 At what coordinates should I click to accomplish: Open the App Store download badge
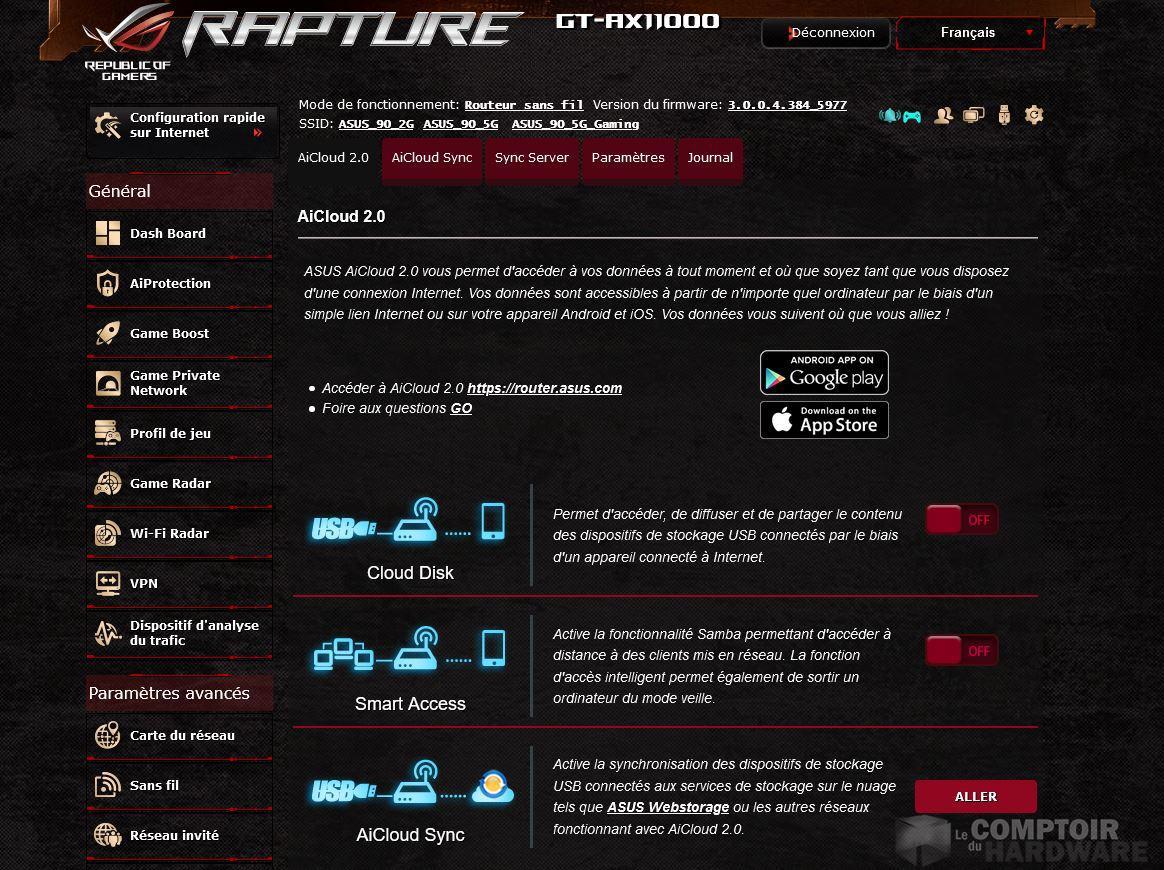coord(824,420)
